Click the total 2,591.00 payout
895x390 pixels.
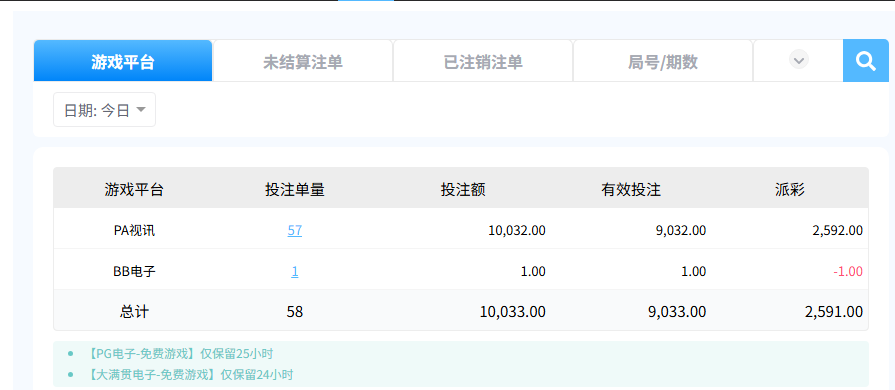coord(834,312)
